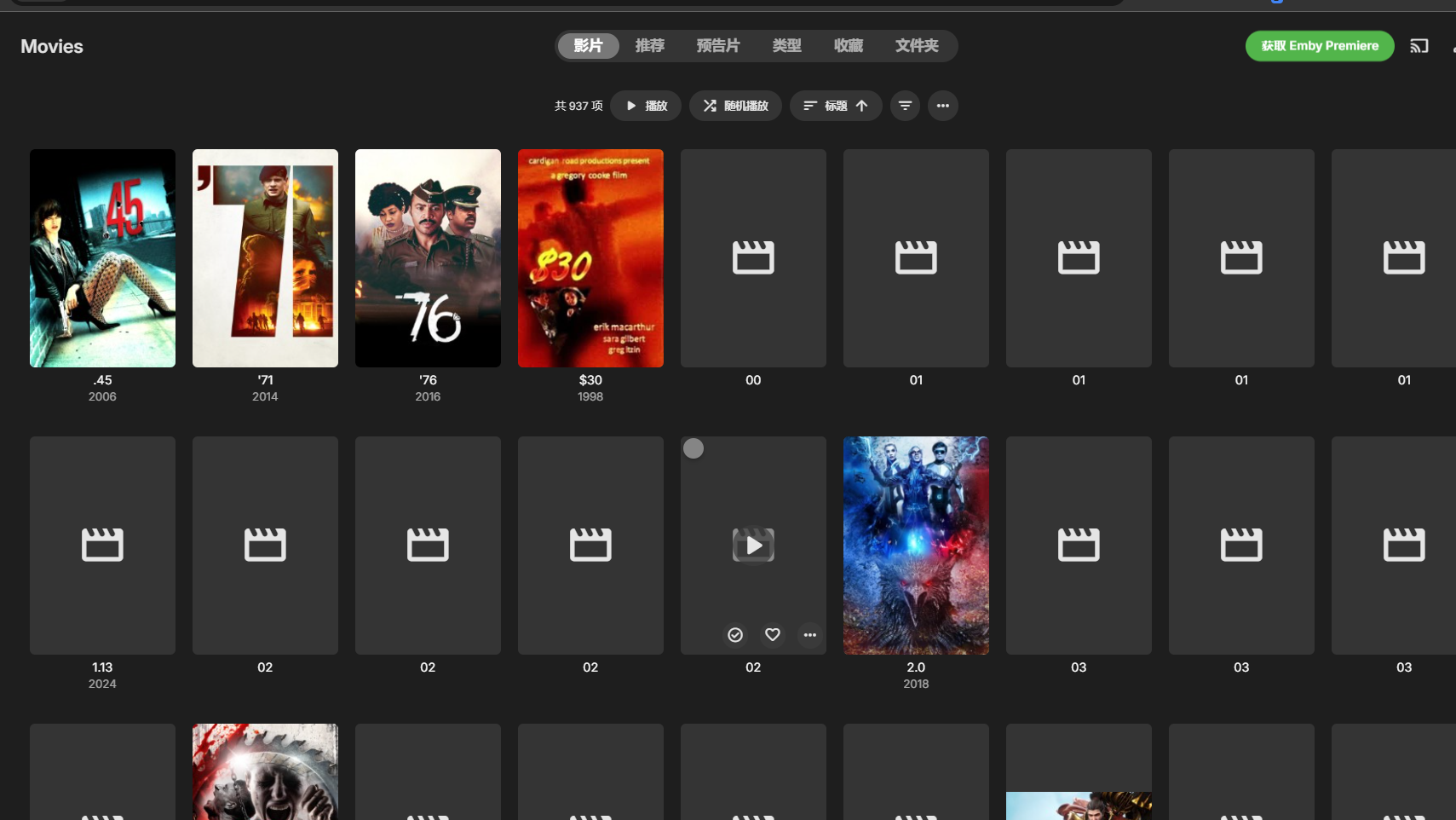Open the 标题 sort order dropdown

[836, 106]
